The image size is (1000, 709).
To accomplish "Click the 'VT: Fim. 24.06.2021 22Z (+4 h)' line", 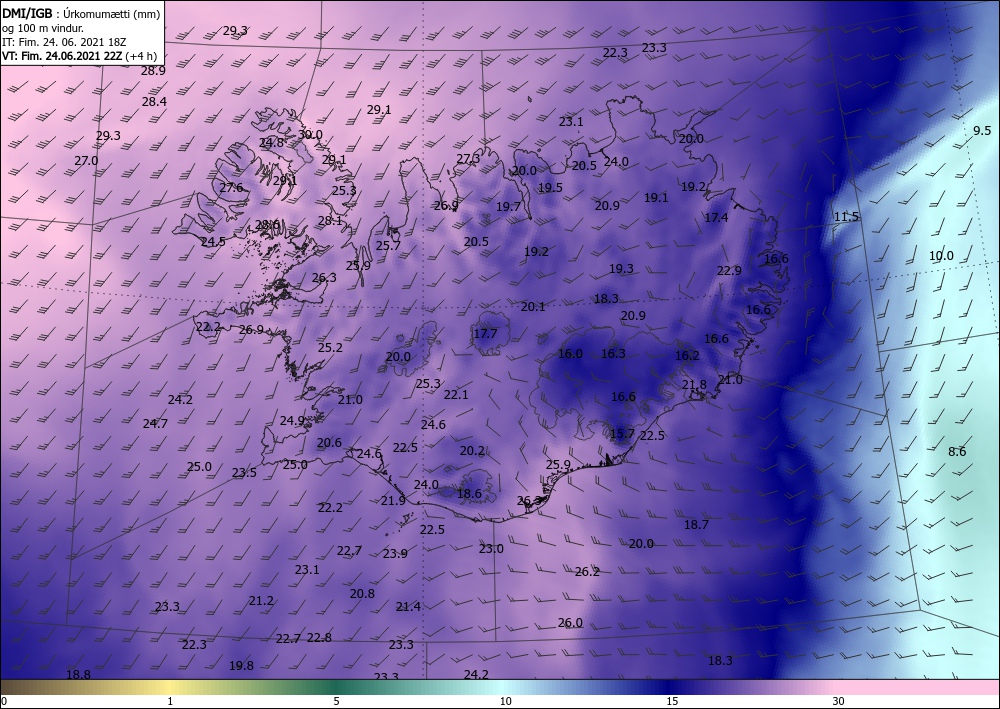I will [x=79, y=56].
